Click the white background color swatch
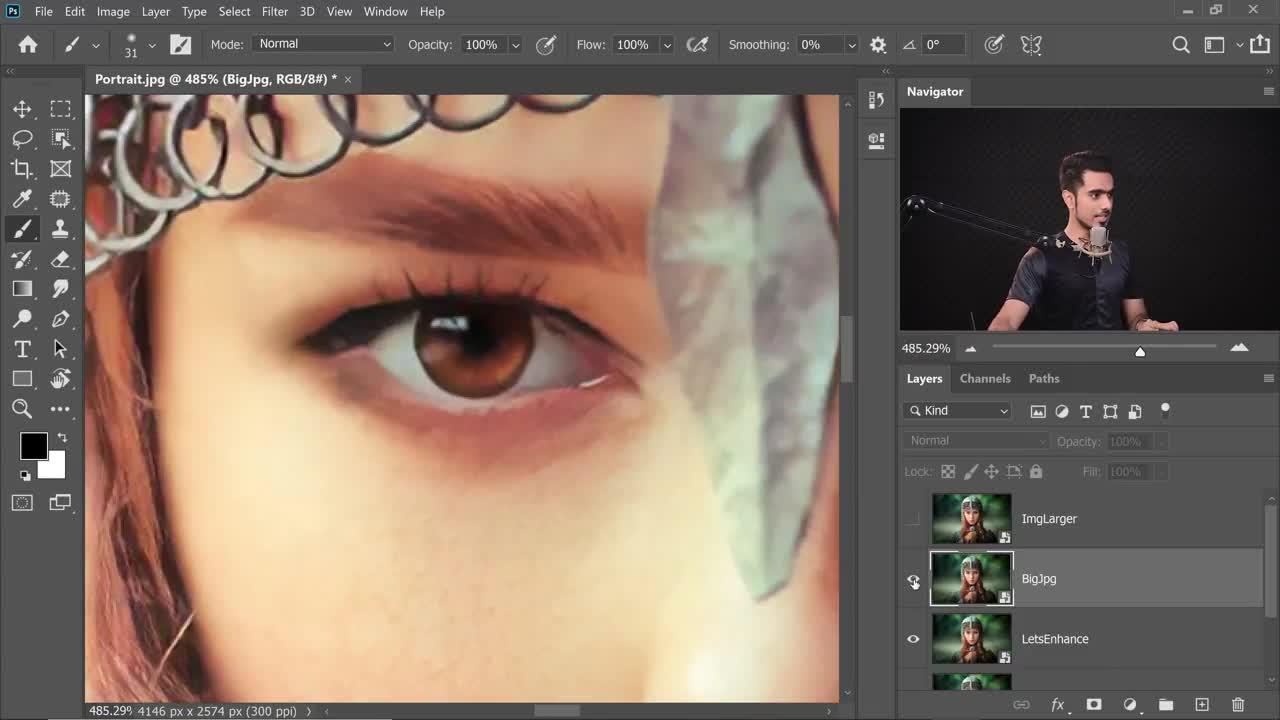Image resolution: width=1280 pixels, height=720 pixels. [55, 469]
